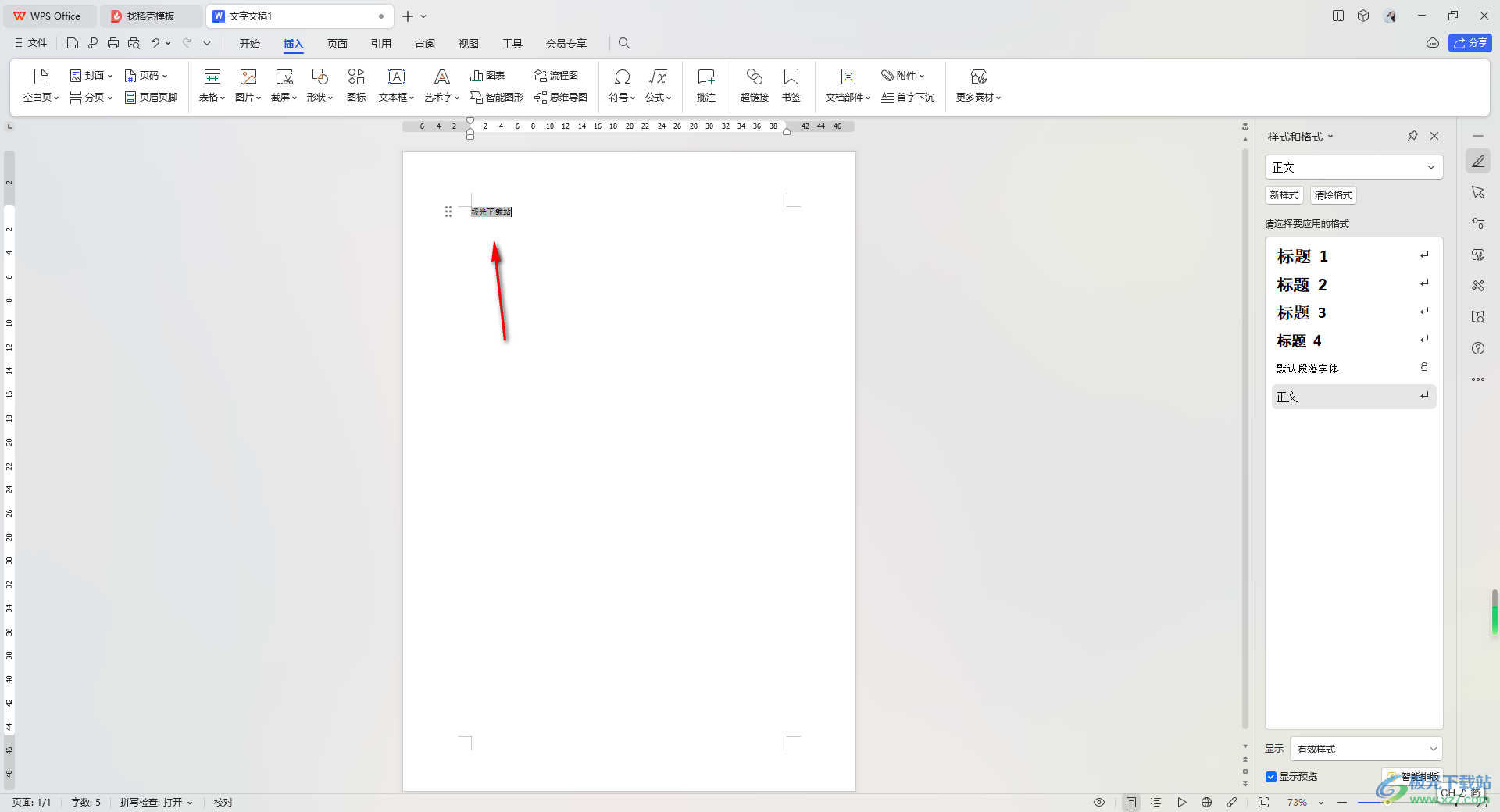The height and width of the screenshot is (812, 1500).
Task: Open the 表格 table insert tool
Action: 212,86
